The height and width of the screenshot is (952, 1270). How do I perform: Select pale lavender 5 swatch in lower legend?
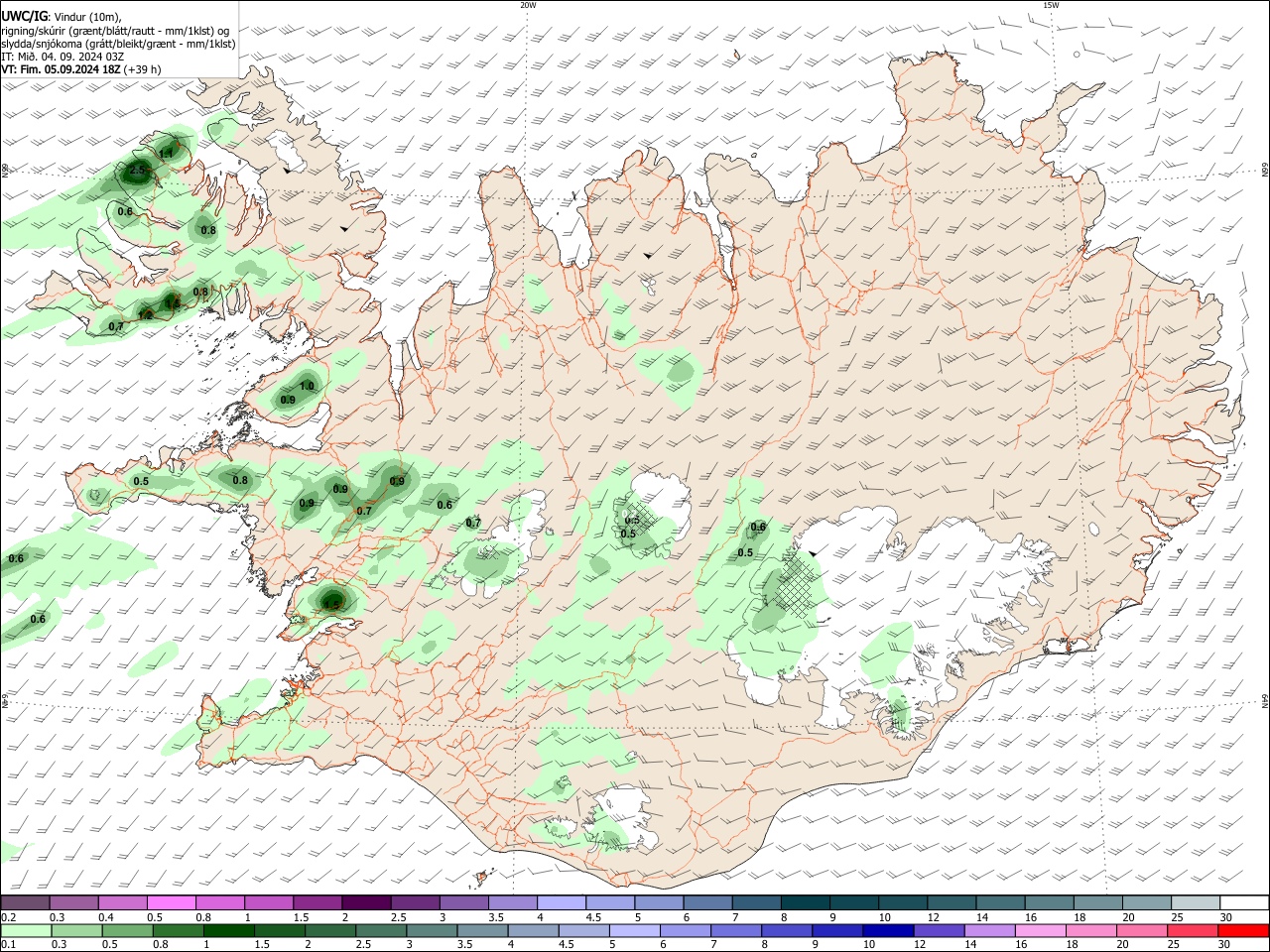[x=633, y=930]
